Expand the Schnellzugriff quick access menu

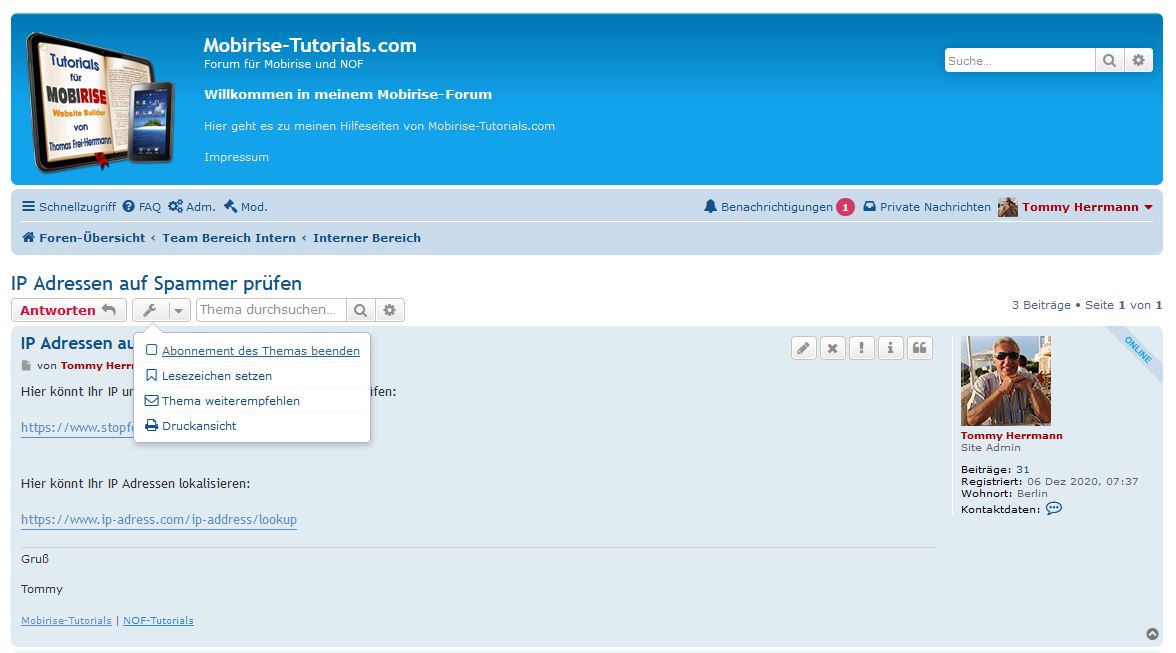[69, 207]
